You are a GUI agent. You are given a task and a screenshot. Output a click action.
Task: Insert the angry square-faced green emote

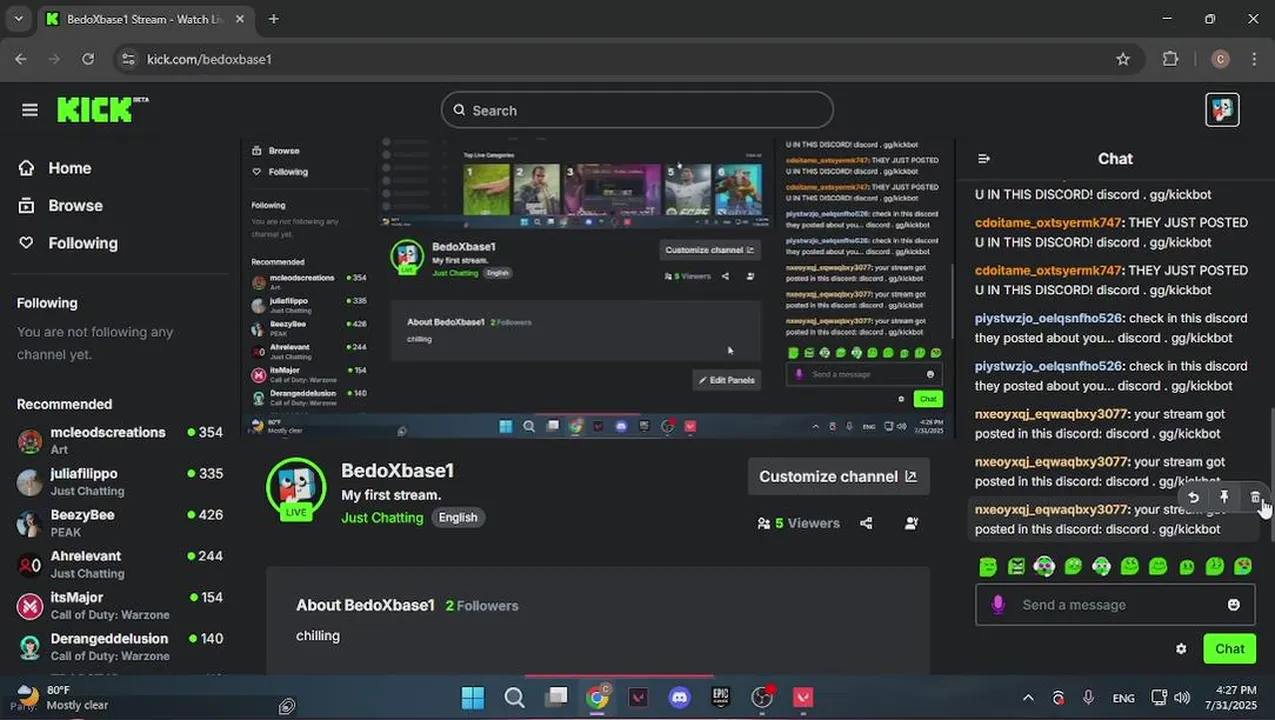click(1016, 567)
